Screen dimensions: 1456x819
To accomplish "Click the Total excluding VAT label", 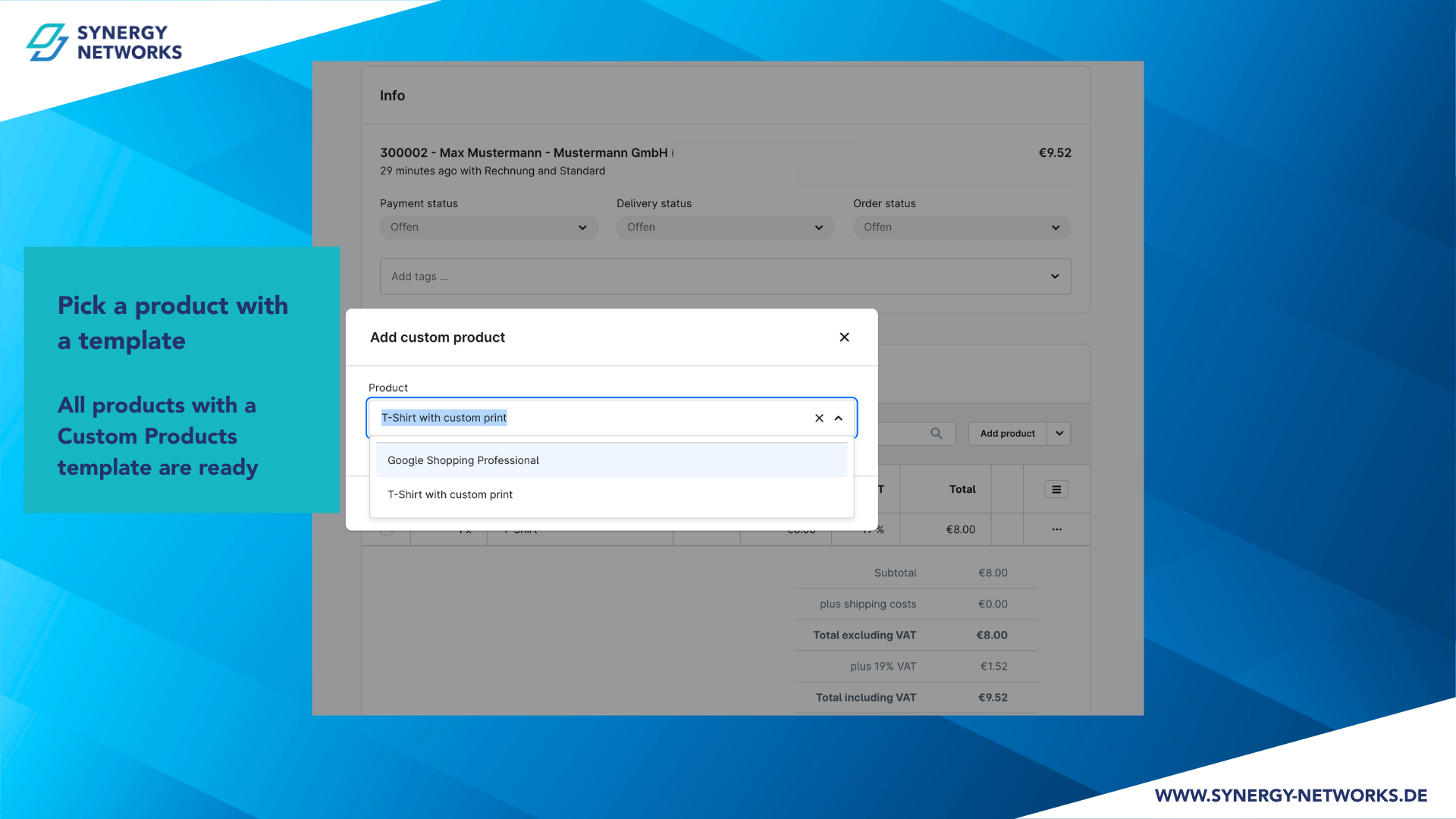I will click(x=864, y=635).
